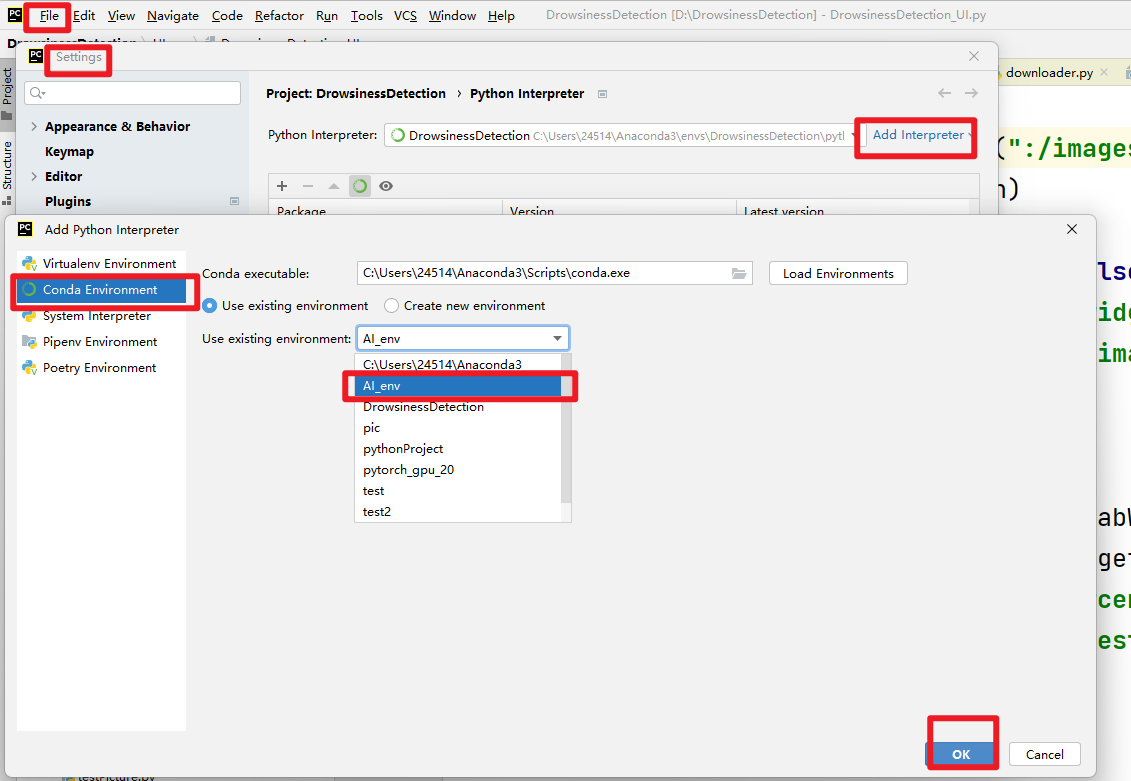Choose AI_env from the environment list
Screen dimensions: 1131x781
click(x=457, y=386)
